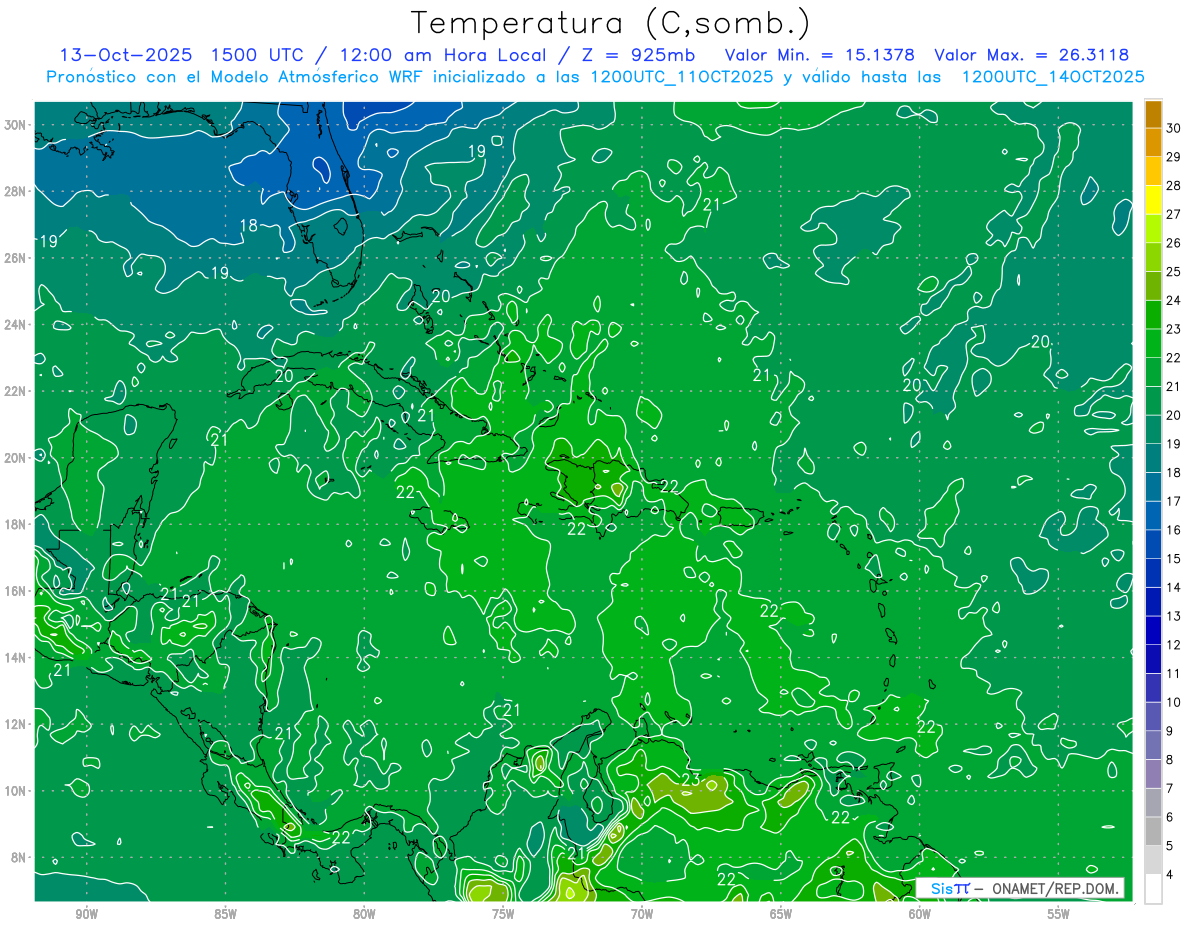1200x927 pixels.
Task: Click longitude axis label '70W'
Action: pos(642,914)
